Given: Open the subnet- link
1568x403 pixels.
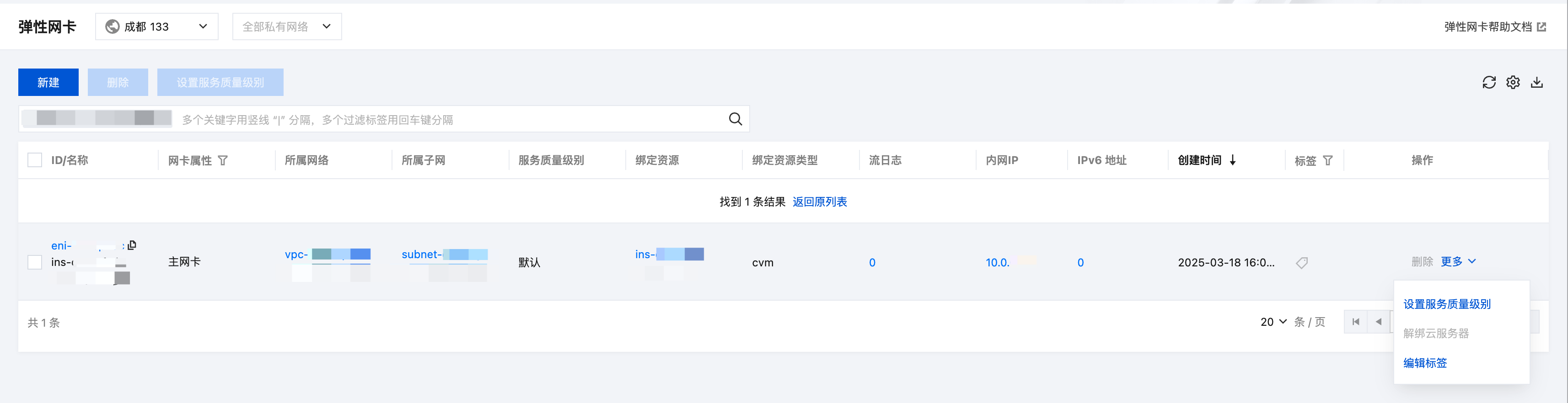Looking at the screenshot, I should (444, 254).
